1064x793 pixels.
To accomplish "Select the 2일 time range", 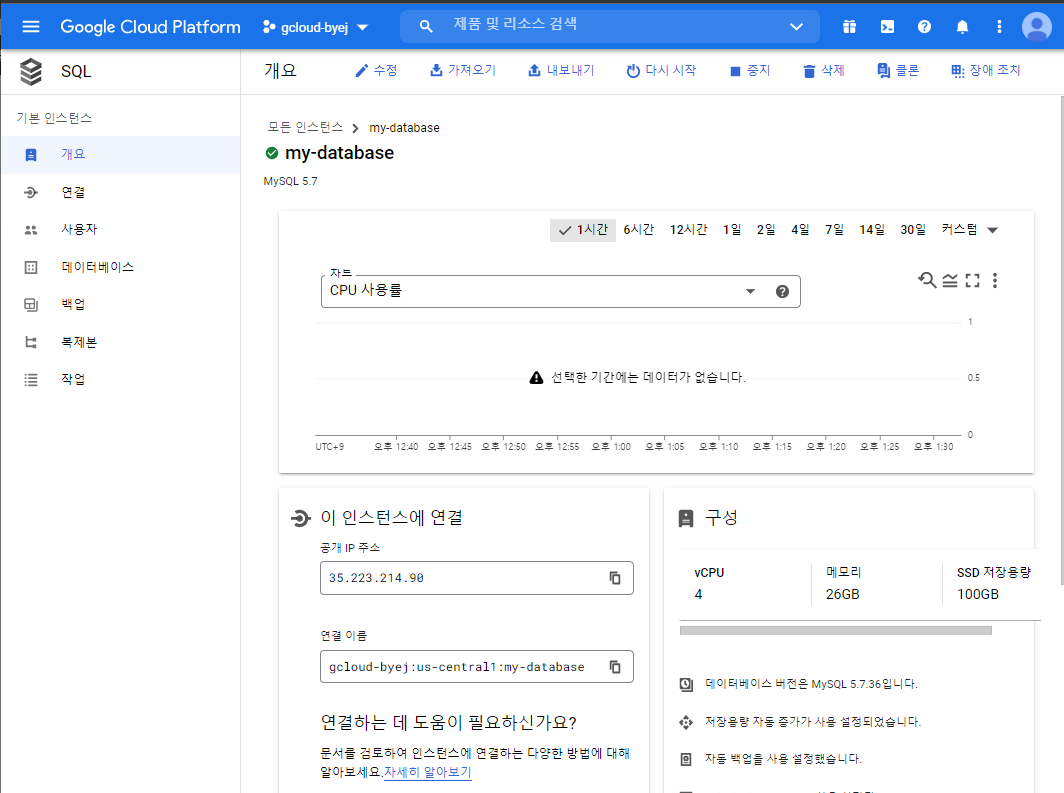I will point(765,230).
